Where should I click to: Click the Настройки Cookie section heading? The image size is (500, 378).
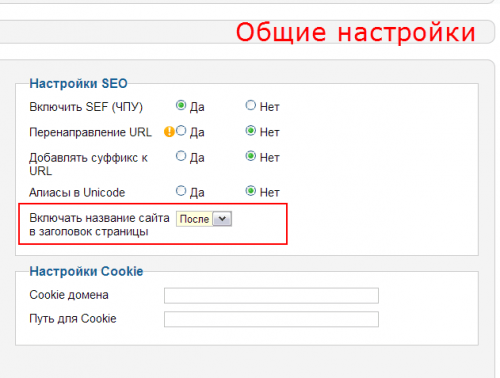(86, 271)
